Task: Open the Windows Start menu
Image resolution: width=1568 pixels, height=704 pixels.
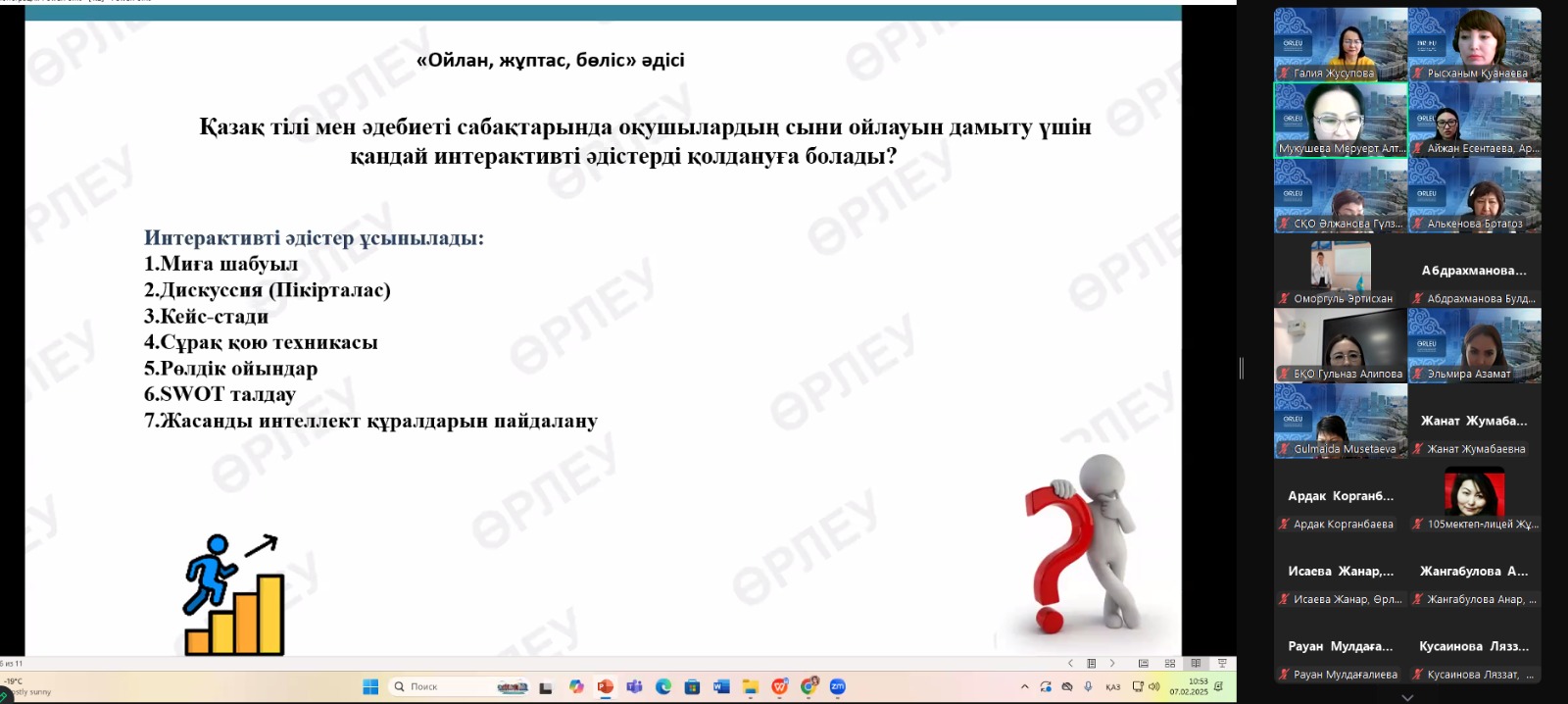Action: (x=370, y=686)
